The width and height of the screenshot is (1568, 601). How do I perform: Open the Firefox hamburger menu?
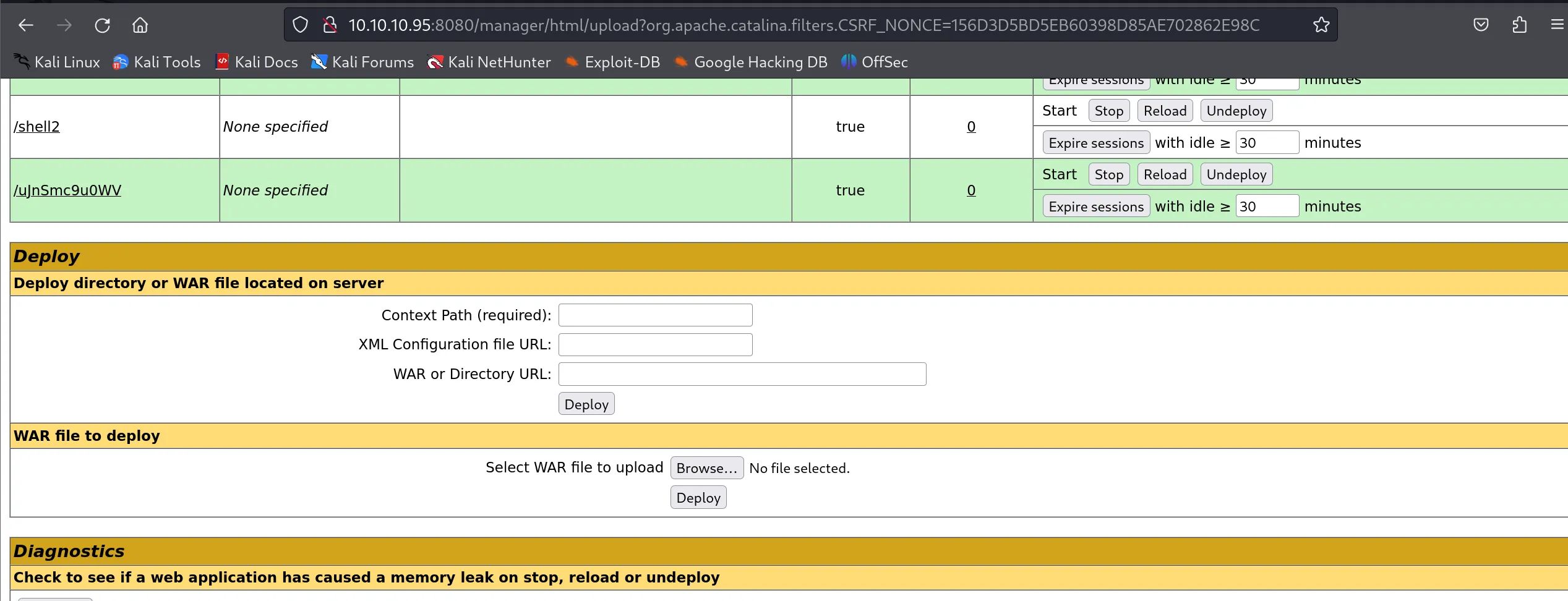1557,25
